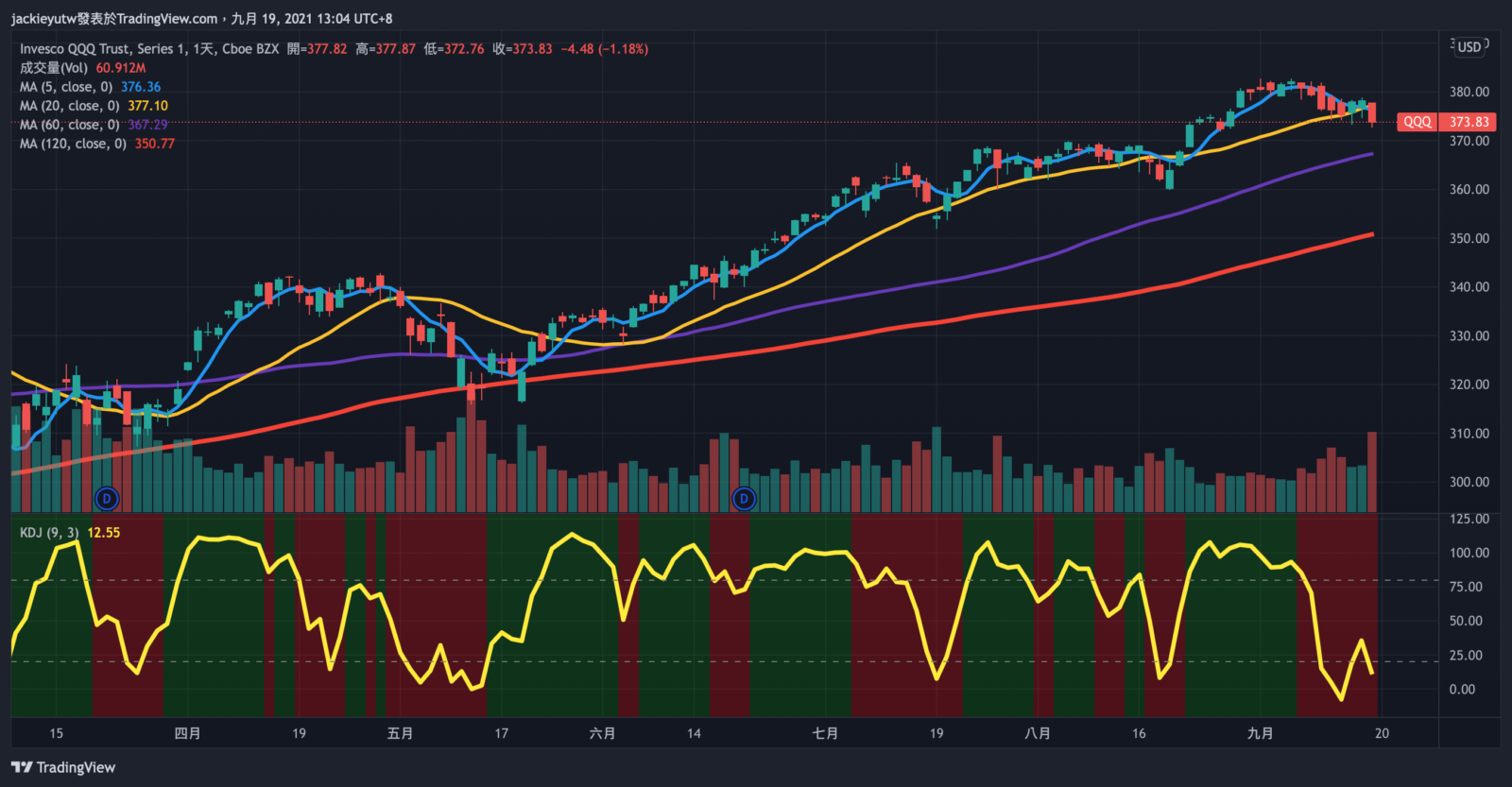Click the TradingView logo at bottom left
1512x787 pixels.
pos(63,767)
